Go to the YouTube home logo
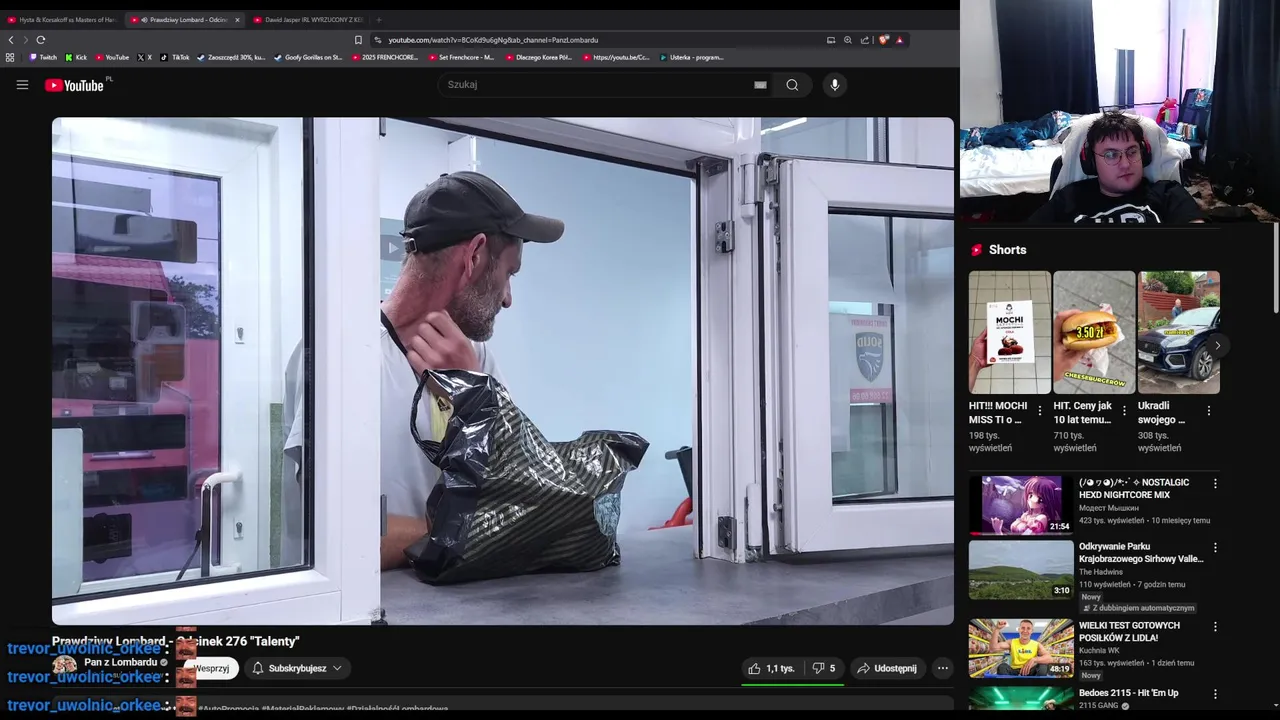Screen dimensions: 1280x720 coord(74,85)
